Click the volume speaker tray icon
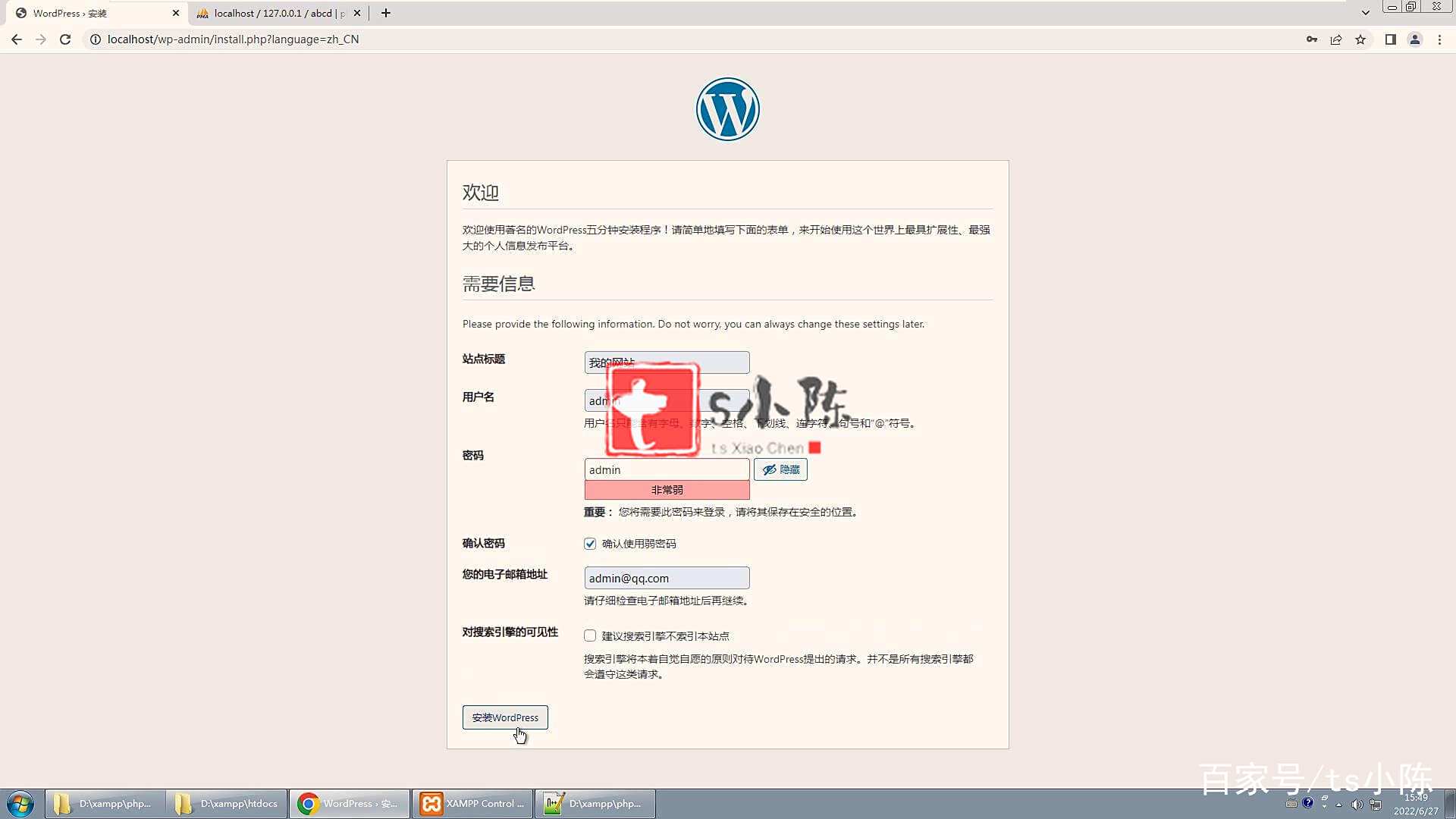This screenshot has width=1456, height=819. (1357, 805)
